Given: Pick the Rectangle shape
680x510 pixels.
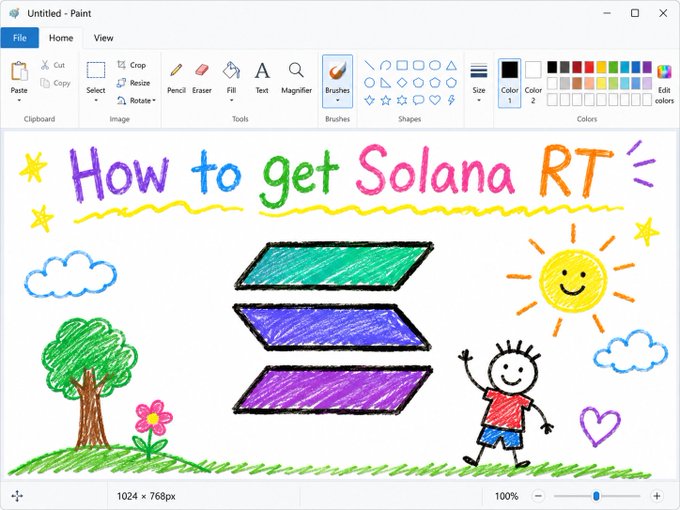Looking at the screenshot, I should click(402, 65).
